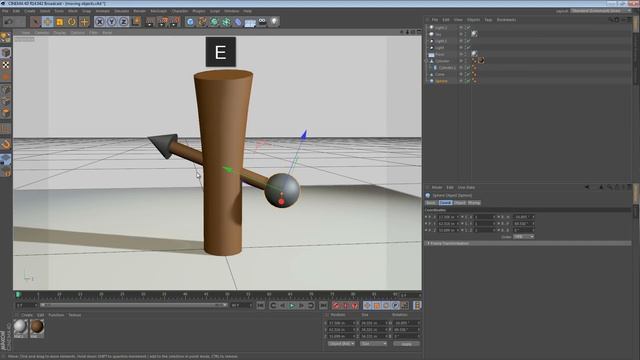This screenshot has height=360, width=640.
Task: Select the Texture mode checkerboard icon
Action: point(6,65)
